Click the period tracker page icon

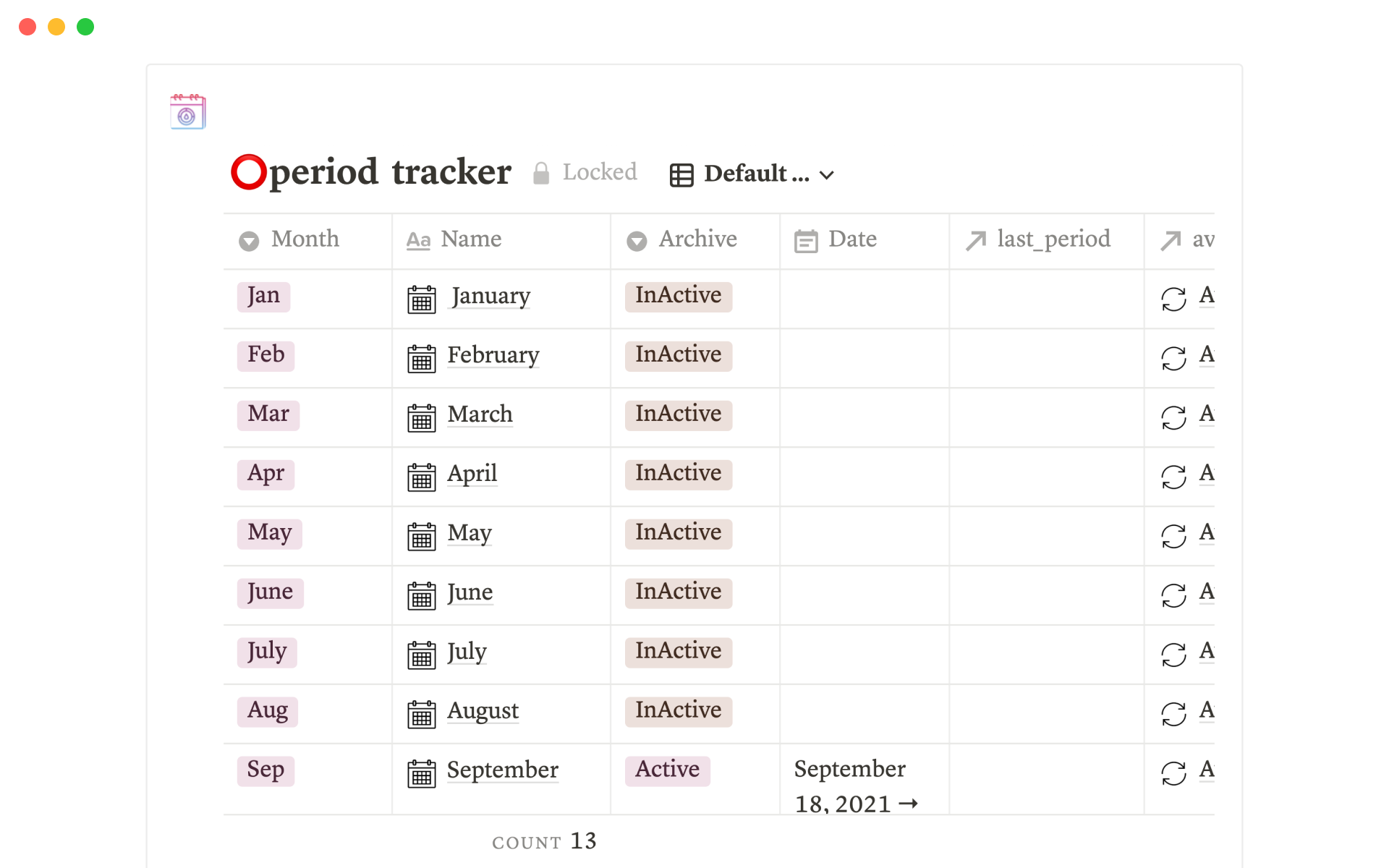click(x=188, y=112)
